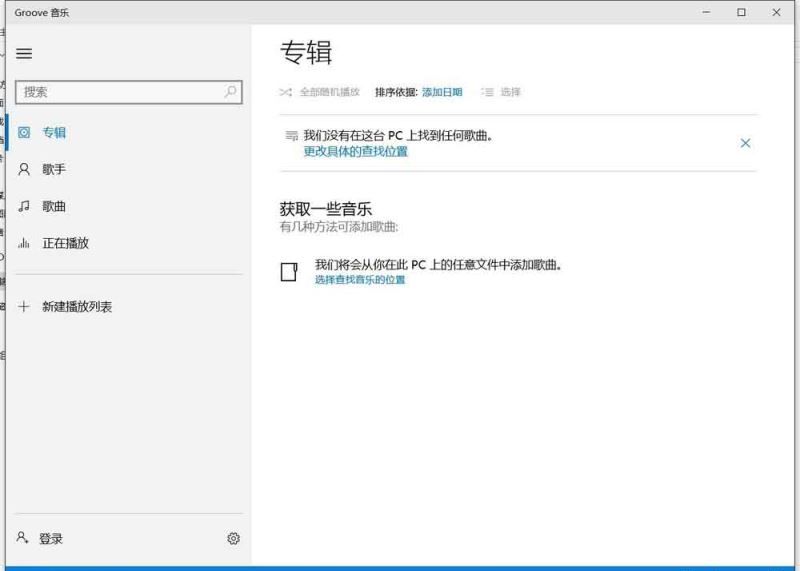
Task: Open the 选择查找音乐的位置 link
Action: [360, 280]
